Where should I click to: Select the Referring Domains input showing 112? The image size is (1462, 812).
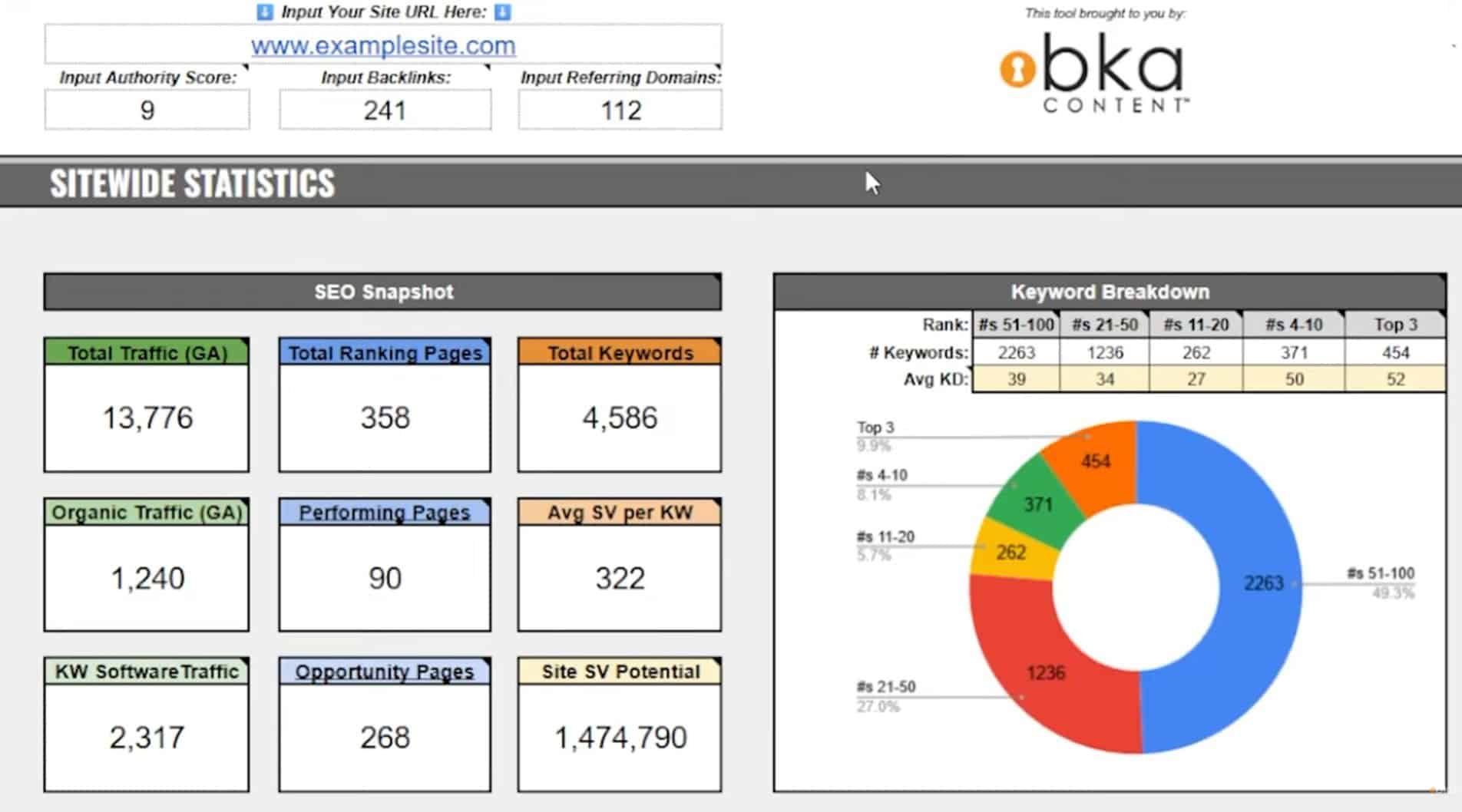620,110
